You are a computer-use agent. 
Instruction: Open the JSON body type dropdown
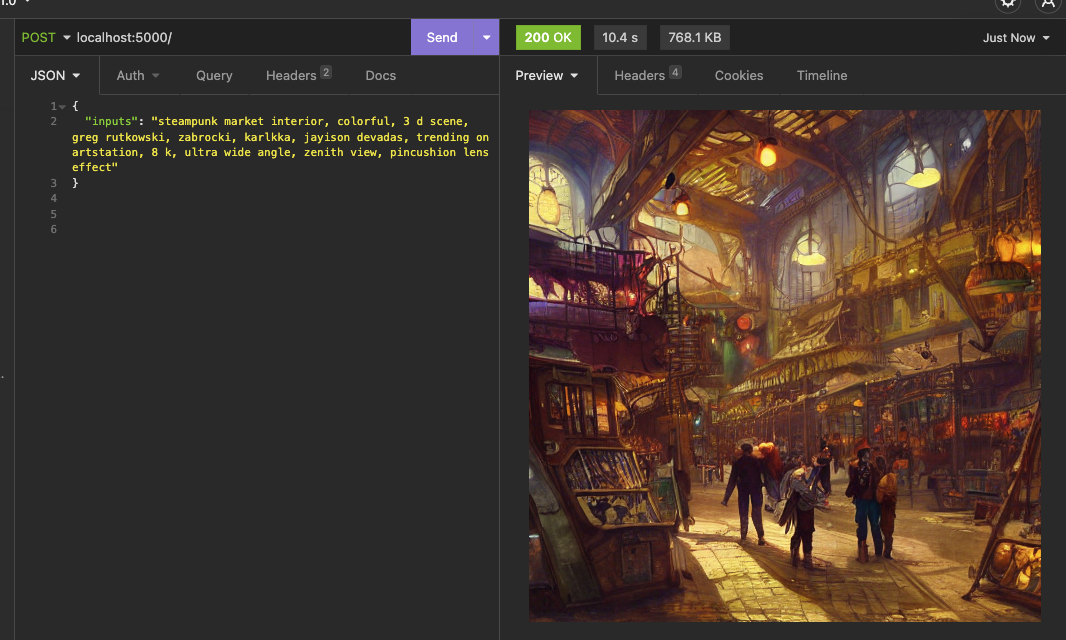coord(56,75)
